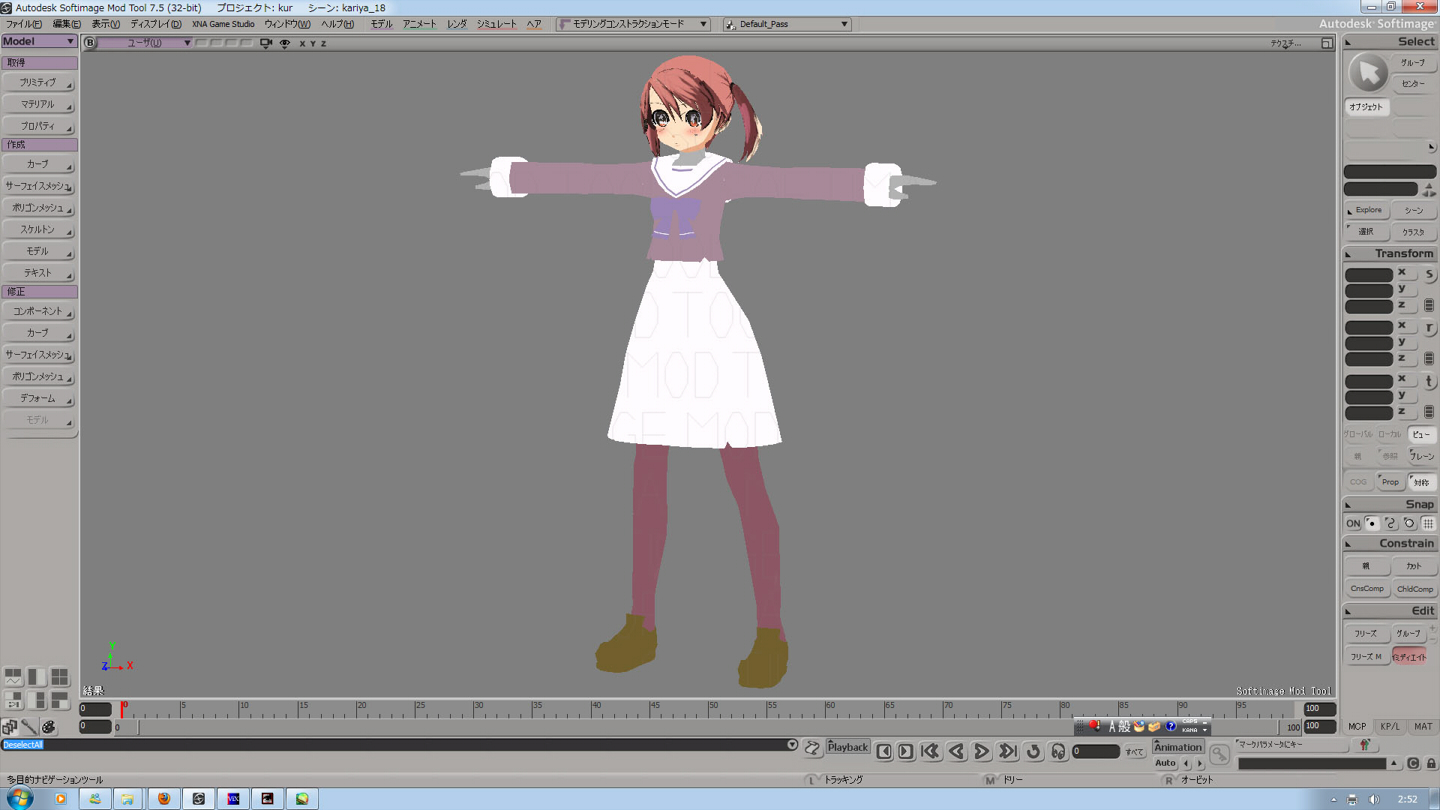
Task: Click play forward button
Action: (982, 751)
